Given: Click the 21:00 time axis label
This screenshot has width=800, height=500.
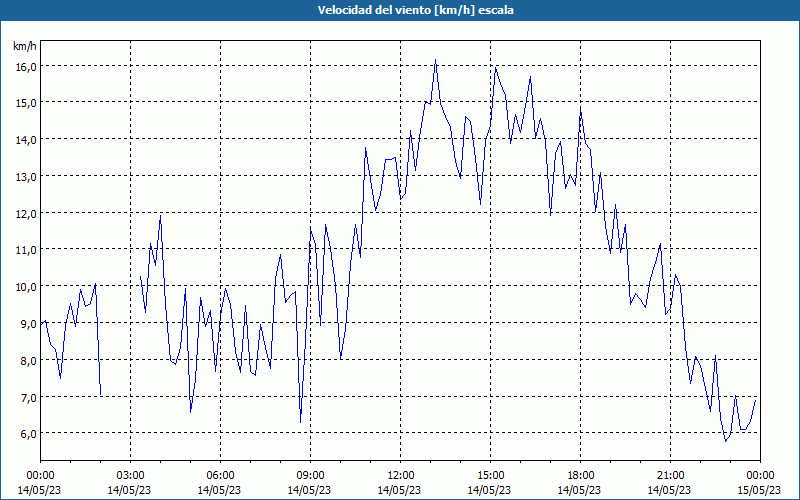Looking at the screenshot, I should [x=670, y=476].
